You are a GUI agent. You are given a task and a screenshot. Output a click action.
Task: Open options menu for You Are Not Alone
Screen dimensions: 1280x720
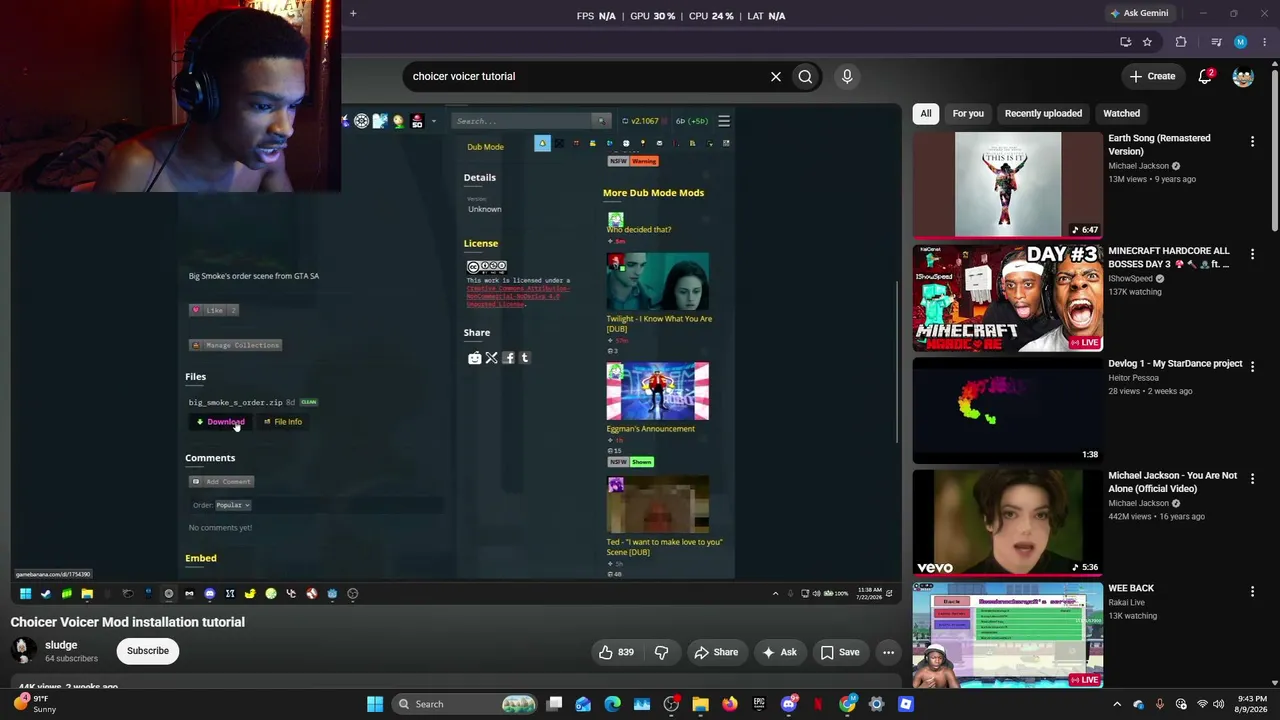coord(1252,479)
